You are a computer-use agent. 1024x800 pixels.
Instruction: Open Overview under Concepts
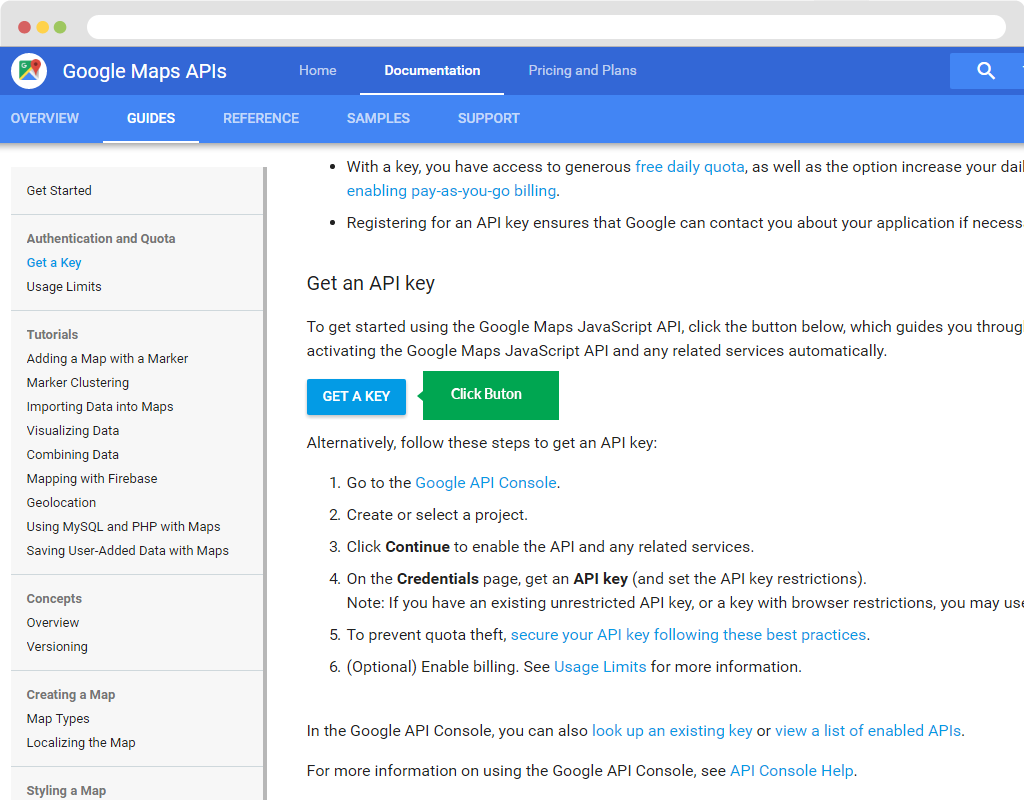(53, 622)
